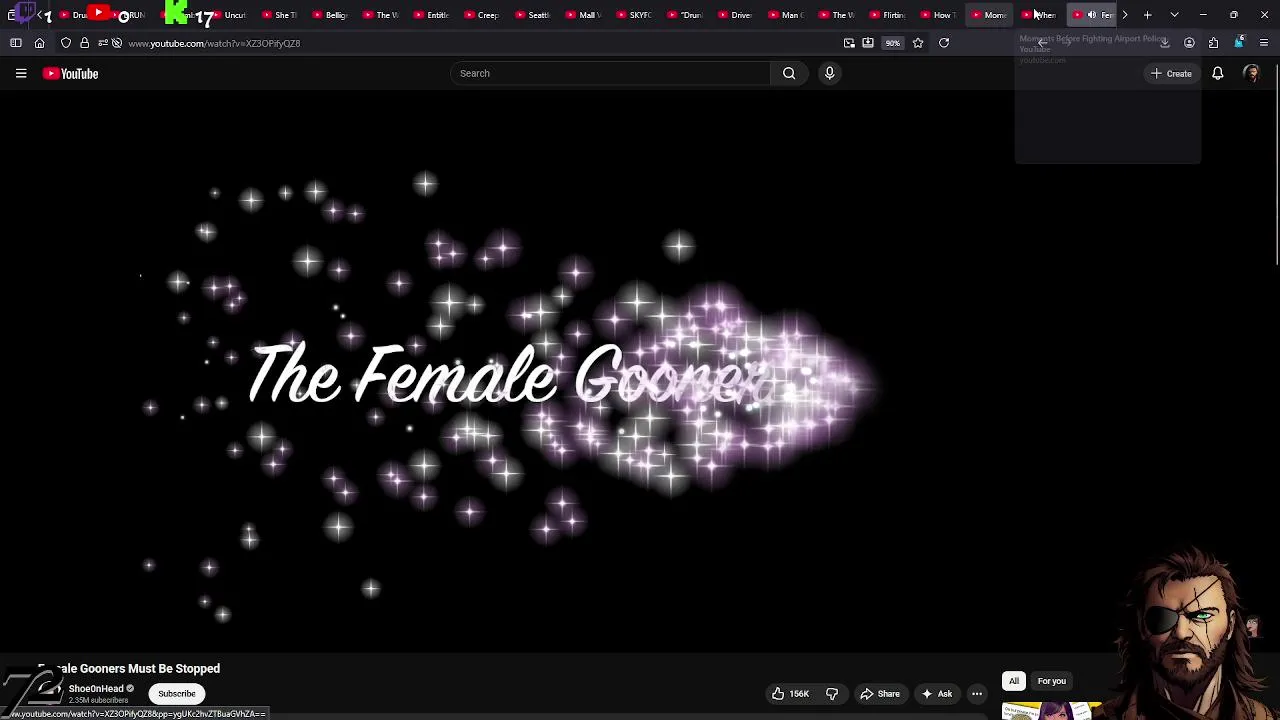Reset the 90% zoom level indicator
This screenshot has height=720, width=1280.
pos(892,43)
